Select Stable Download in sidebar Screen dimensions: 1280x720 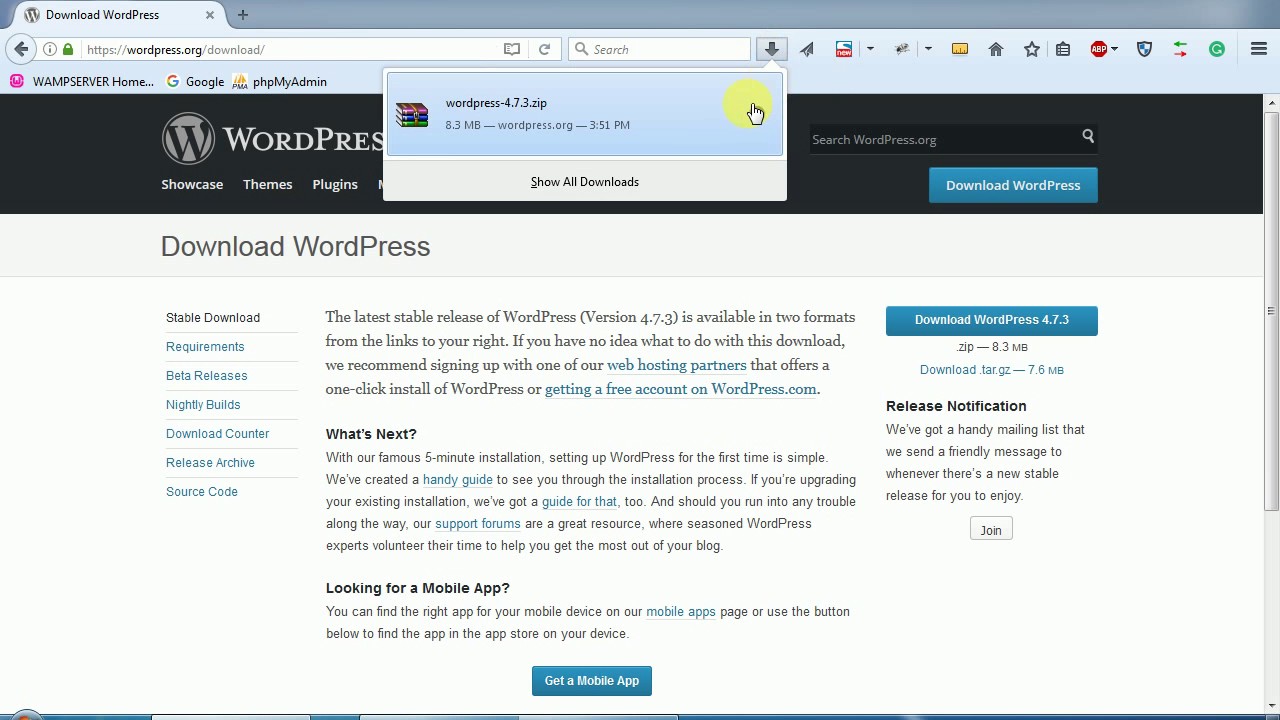[213, 317]
